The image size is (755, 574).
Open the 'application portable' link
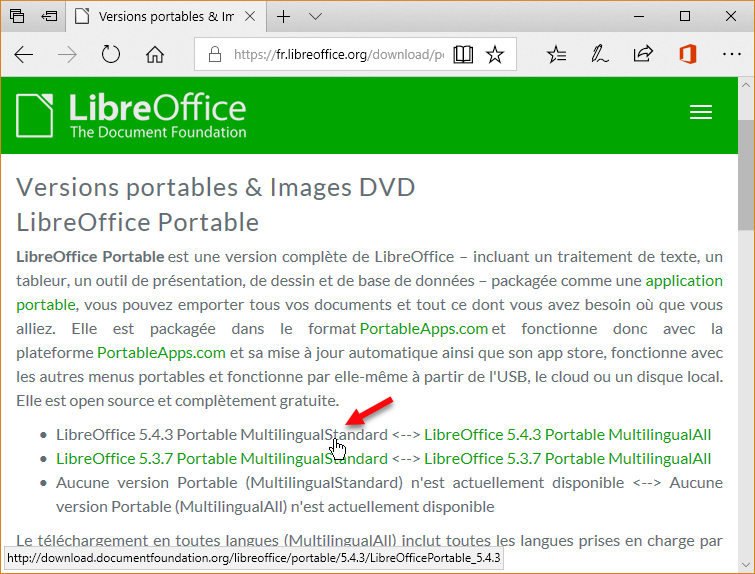[x=684, y=281]
